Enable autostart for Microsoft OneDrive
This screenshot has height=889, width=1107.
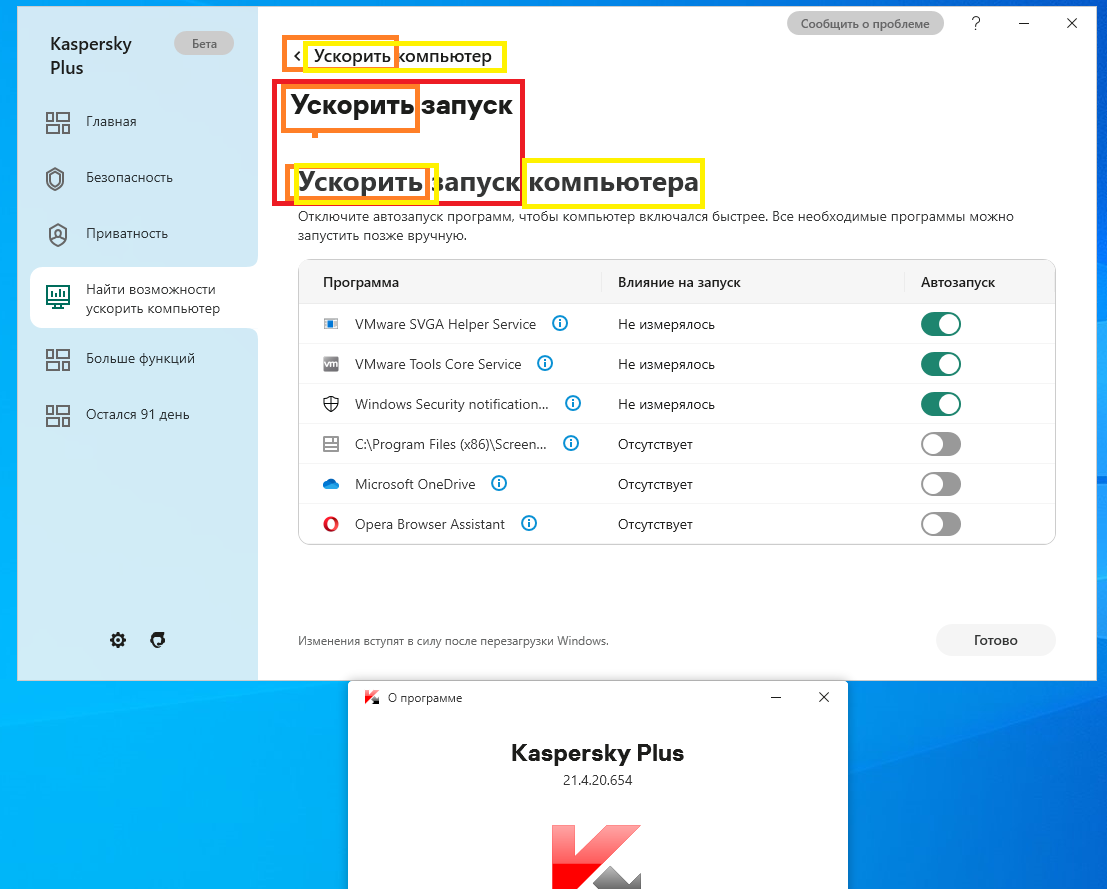pos(941,484)
